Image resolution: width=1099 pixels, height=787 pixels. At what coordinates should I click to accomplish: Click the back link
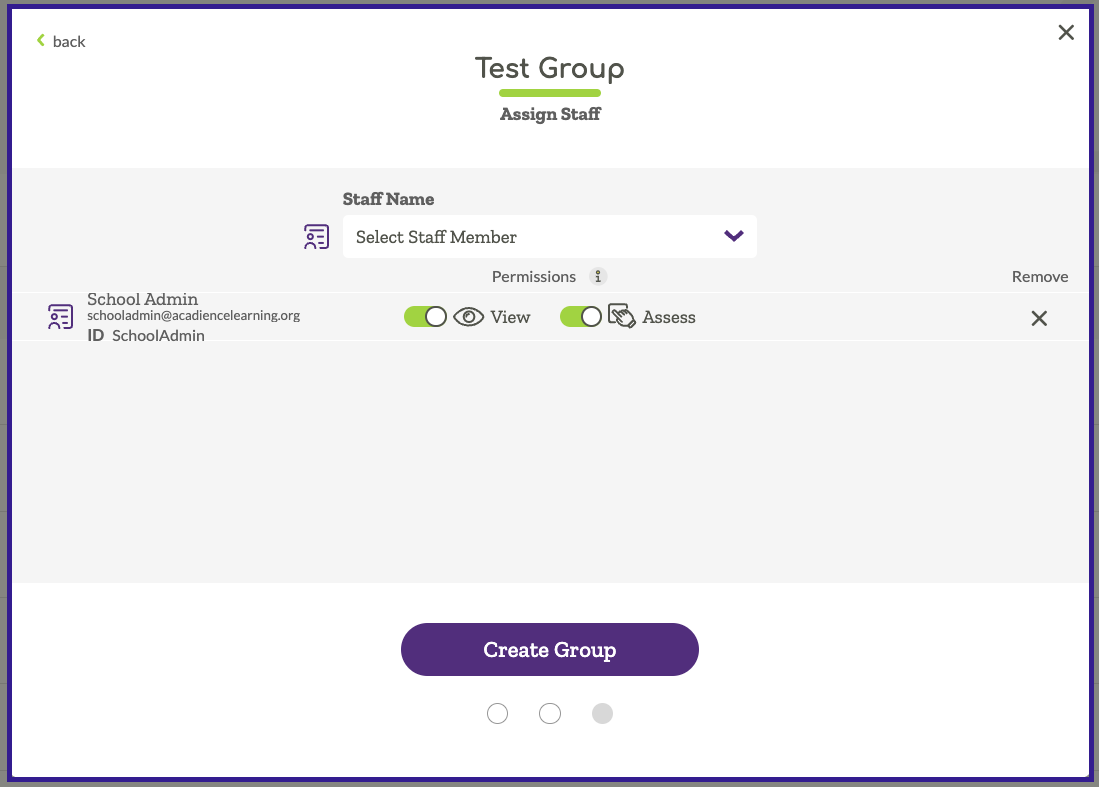pos(68,41)
